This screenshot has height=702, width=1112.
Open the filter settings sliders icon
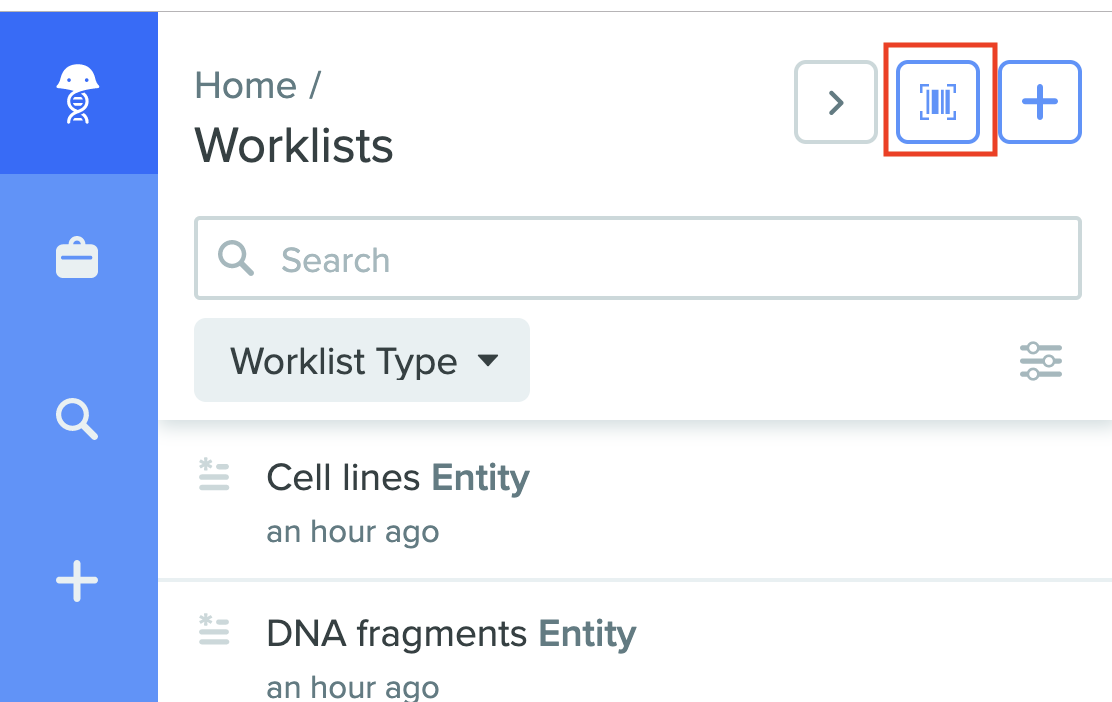click(x=1040, y=361)
